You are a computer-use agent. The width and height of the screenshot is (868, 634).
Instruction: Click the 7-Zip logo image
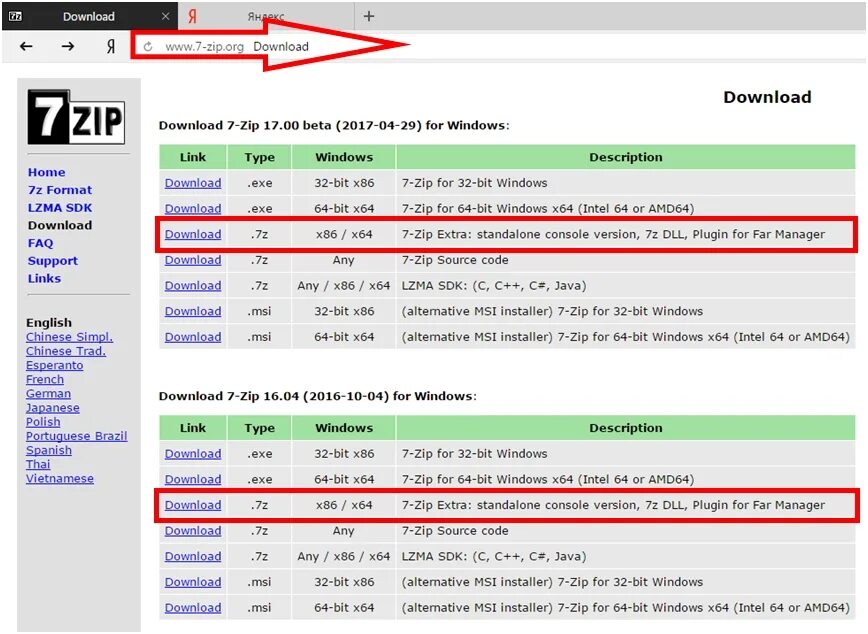pyautogui.click(x=76, y=117)
